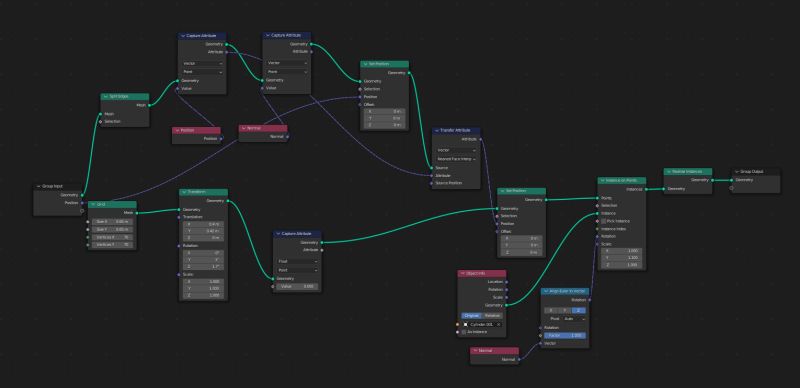
Task: Enable the Pick Instance checkbox
Action: pyautogui.click(x=604, y=221)
